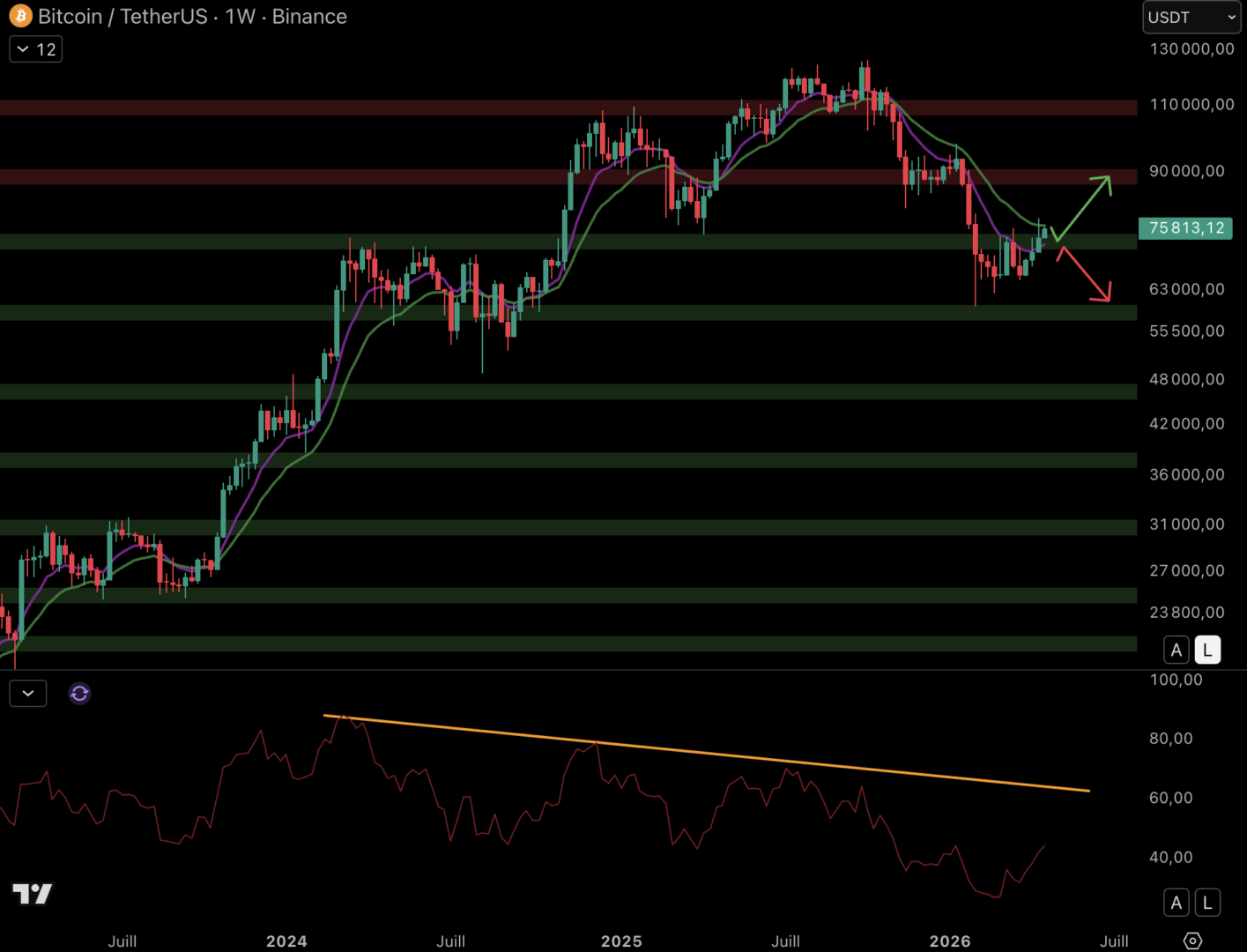Image resolution: width=1247 pixels, height=952 pixels.
Task: Toggle auto scale A on main price chart
Action: 1176,650
